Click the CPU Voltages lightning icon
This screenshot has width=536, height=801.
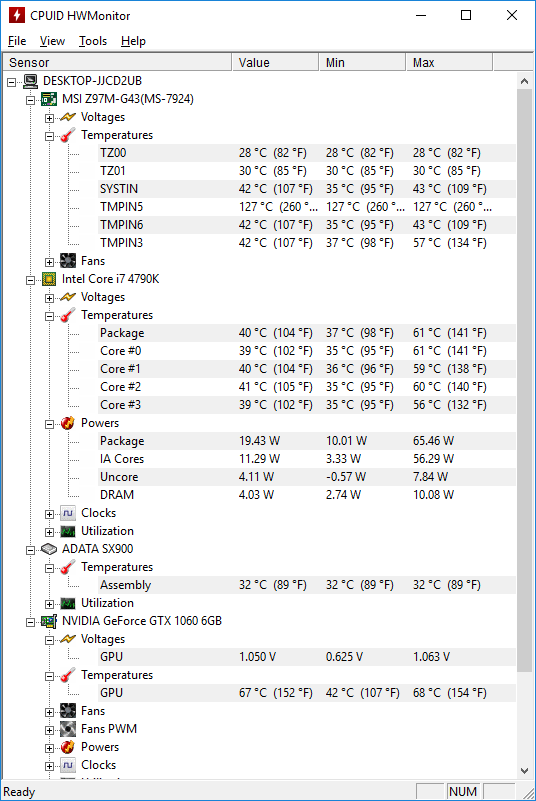68,297
